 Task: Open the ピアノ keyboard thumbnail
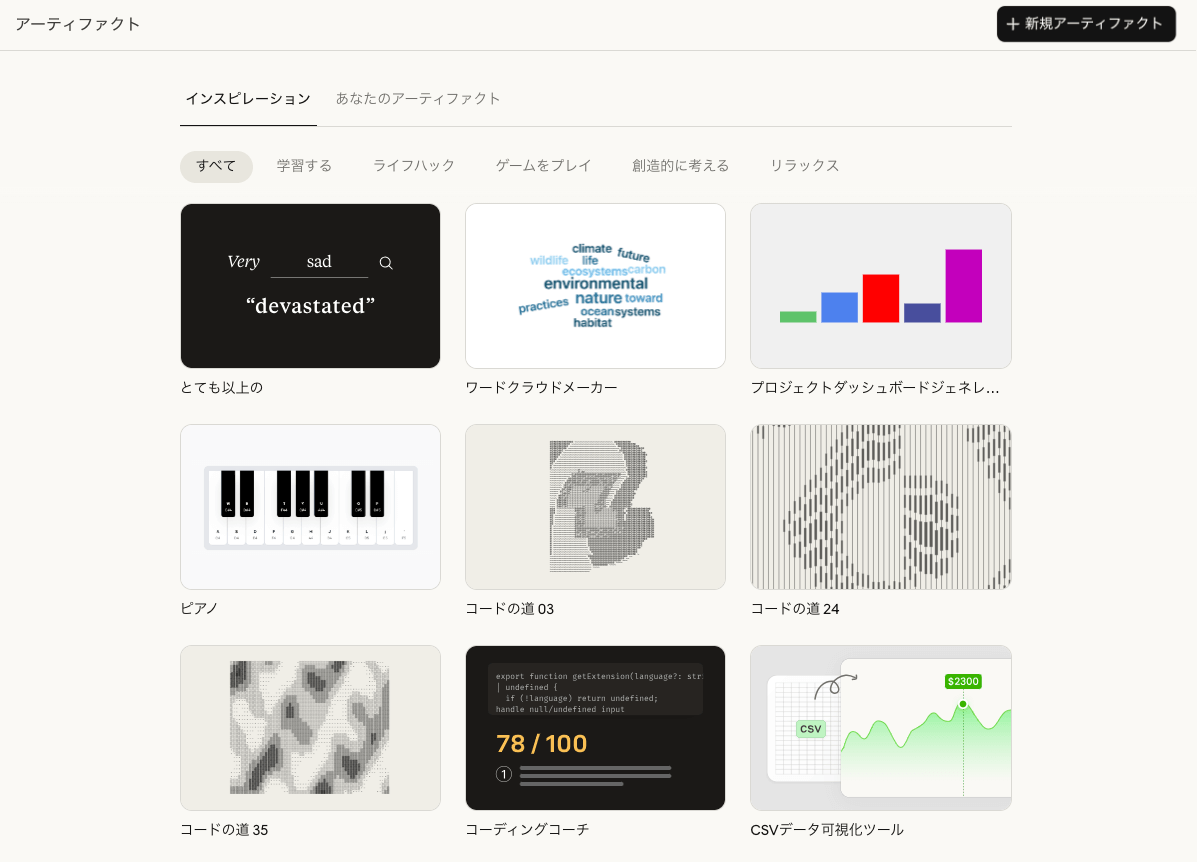(310, 507)
